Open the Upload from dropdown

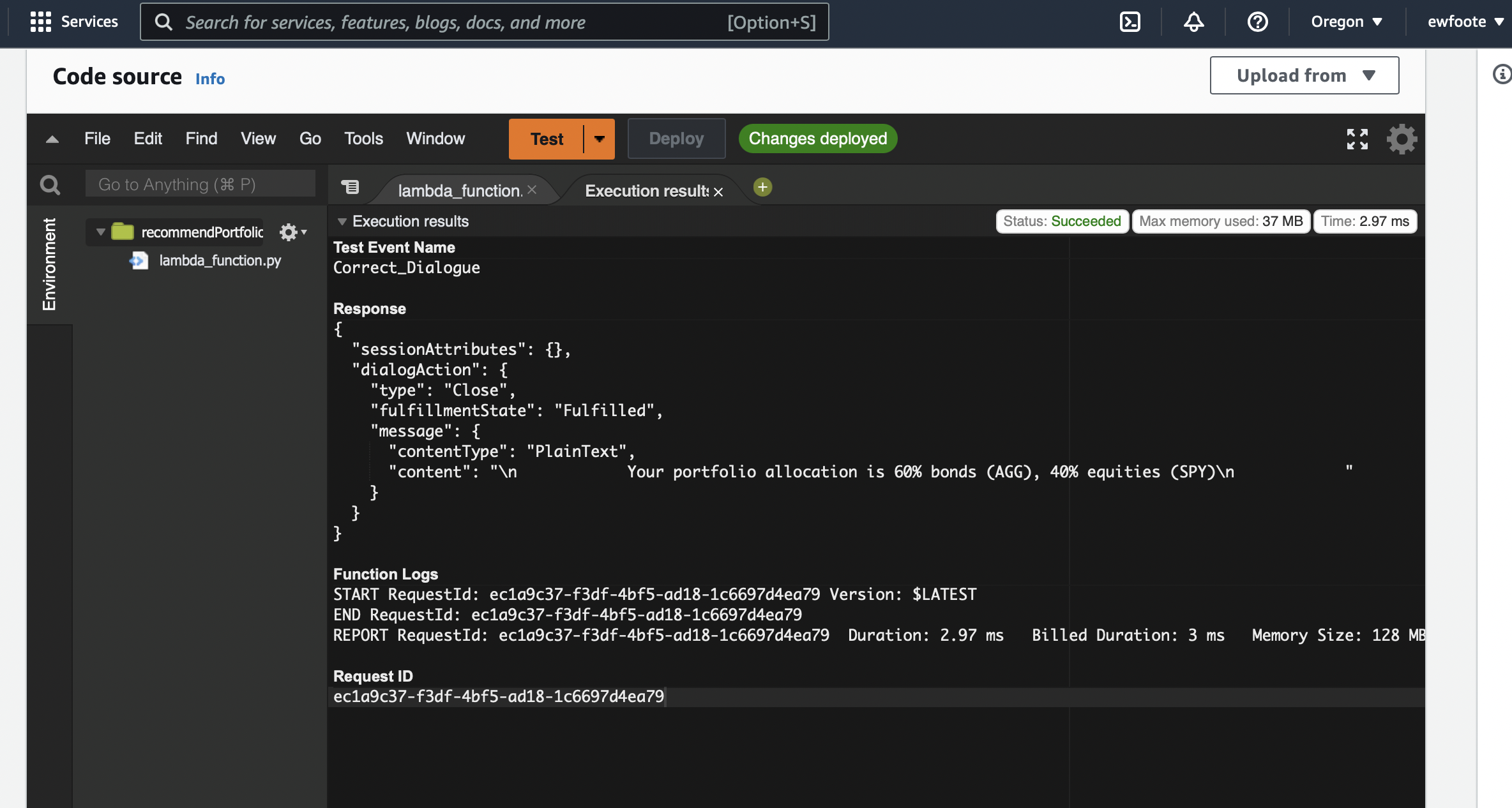pos(1304,75)
